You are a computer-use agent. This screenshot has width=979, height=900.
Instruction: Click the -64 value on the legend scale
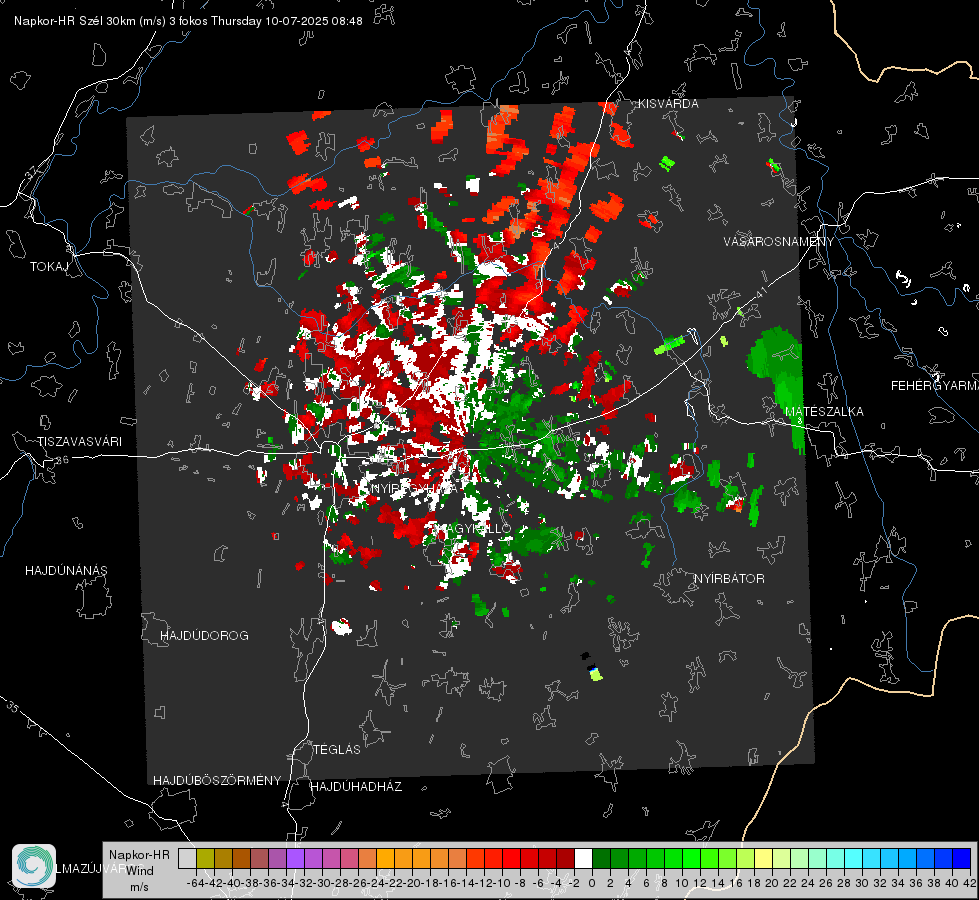(195, 883)
